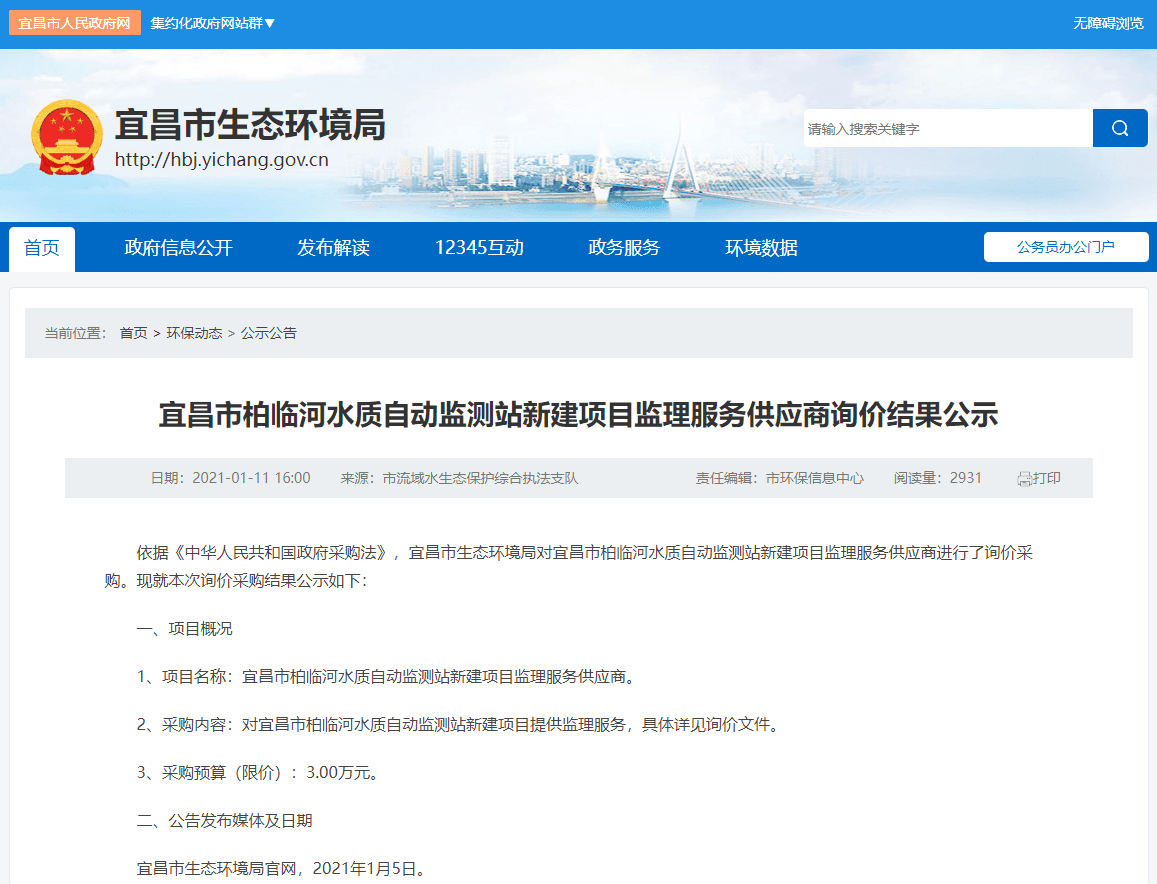1157x884 pixels.
Task: Type in the 请输入搜索关键字 search field
Action: tap(946, 129)
